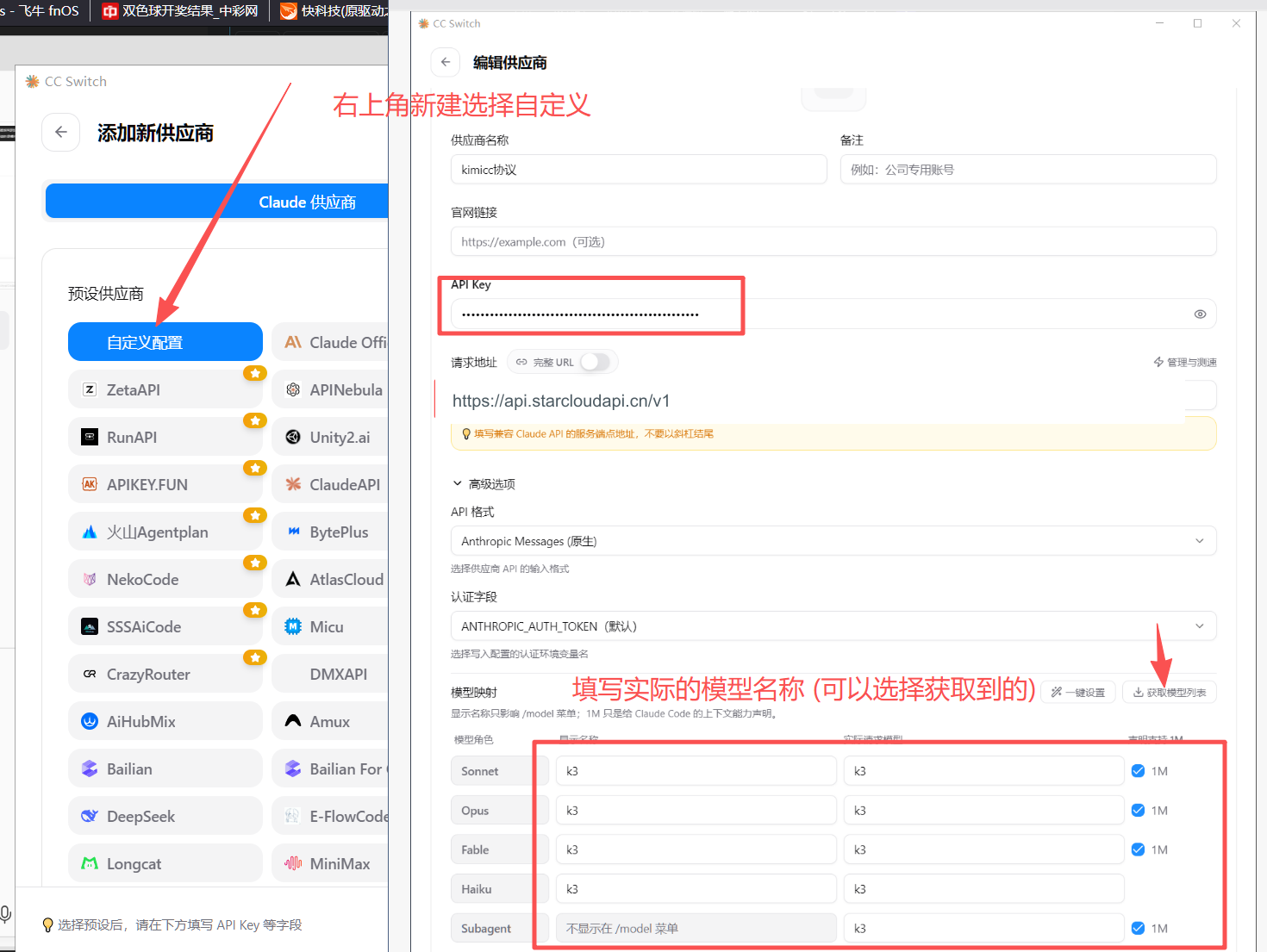Switch to 飞牛 fnOS browser tab
This screenshot has height=952, width=1267.
(x=43, y=11)
